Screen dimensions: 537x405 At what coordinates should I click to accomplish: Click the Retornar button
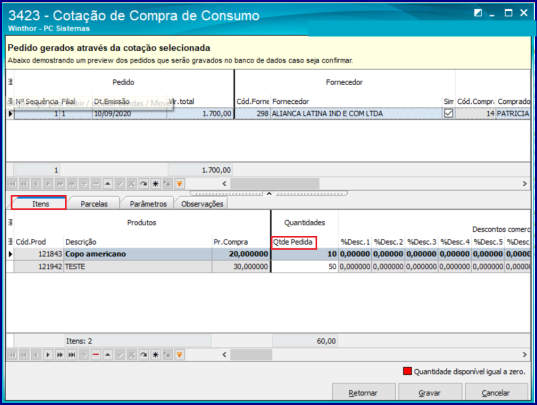[364, 392]
